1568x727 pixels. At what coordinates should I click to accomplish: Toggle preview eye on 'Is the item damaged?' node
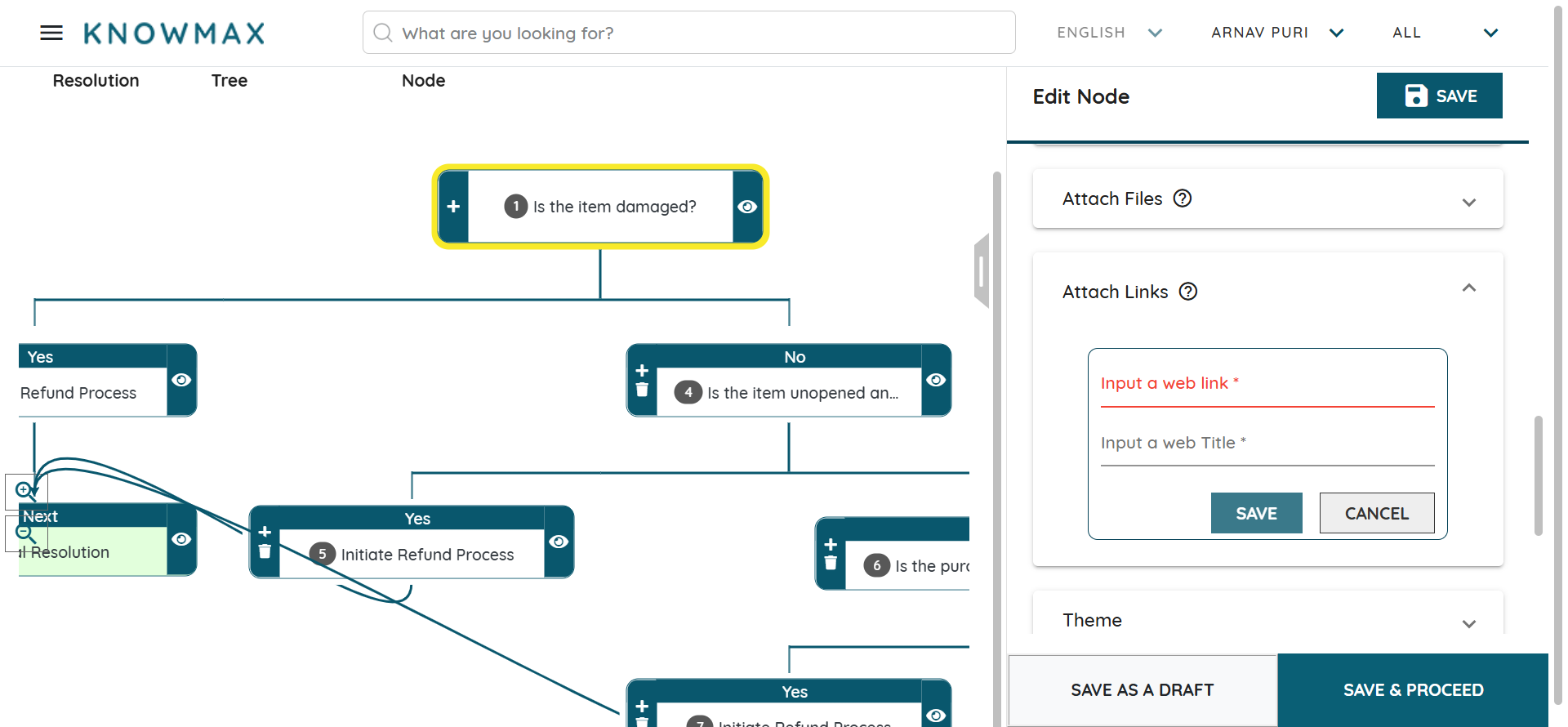(747, 207)
